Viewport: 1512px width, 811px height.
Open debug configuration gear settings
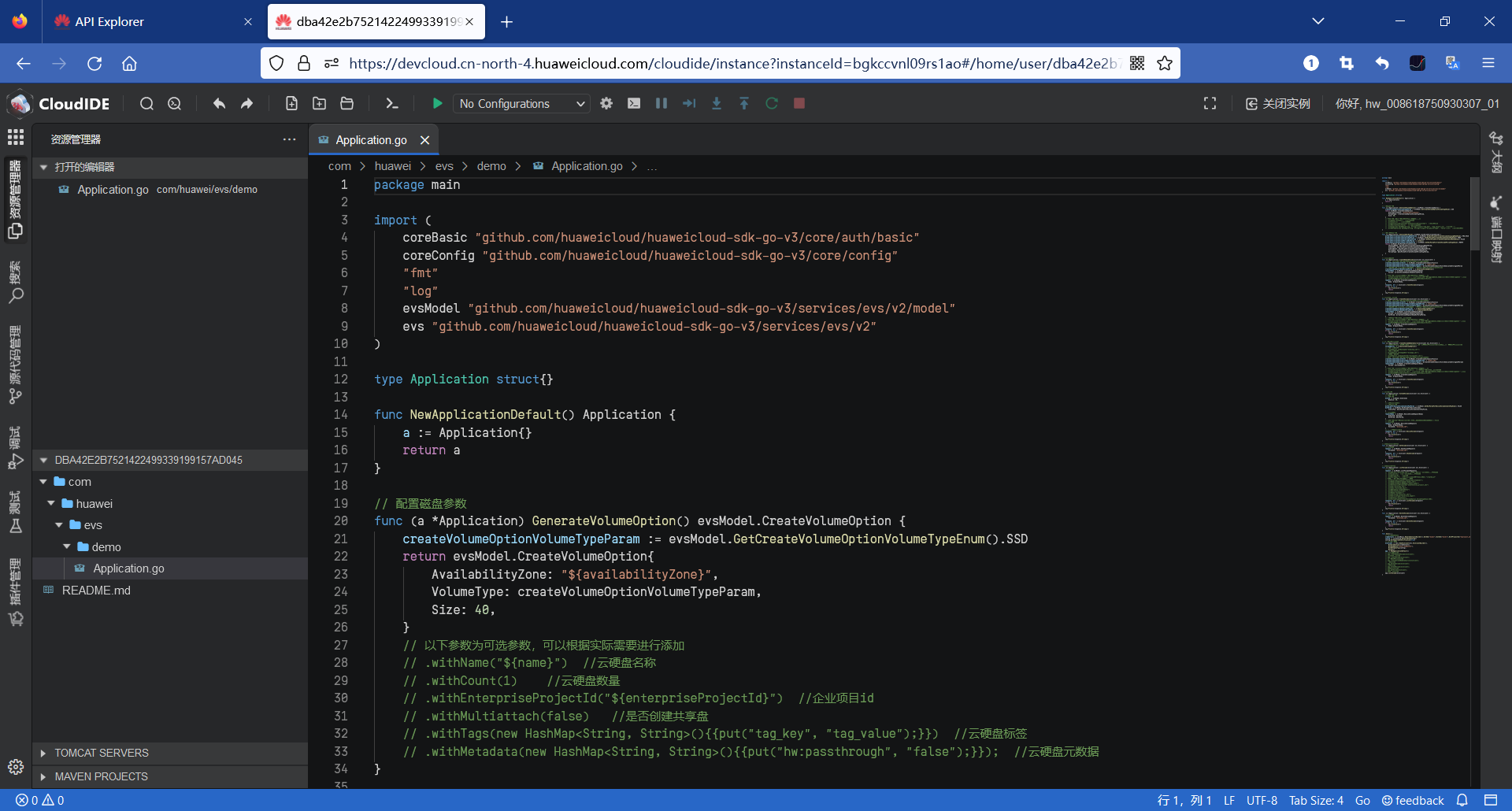[606, 103]
